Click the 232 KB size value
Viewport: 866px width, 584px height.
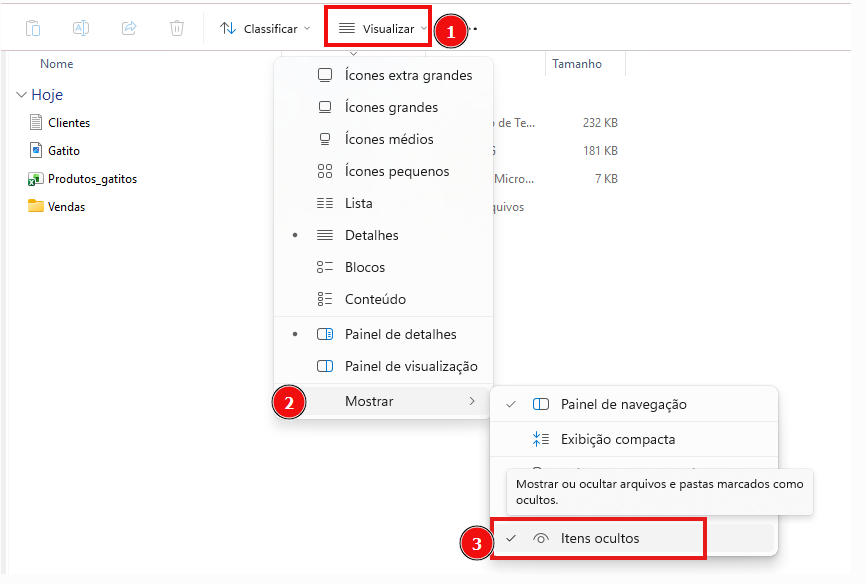600,123
